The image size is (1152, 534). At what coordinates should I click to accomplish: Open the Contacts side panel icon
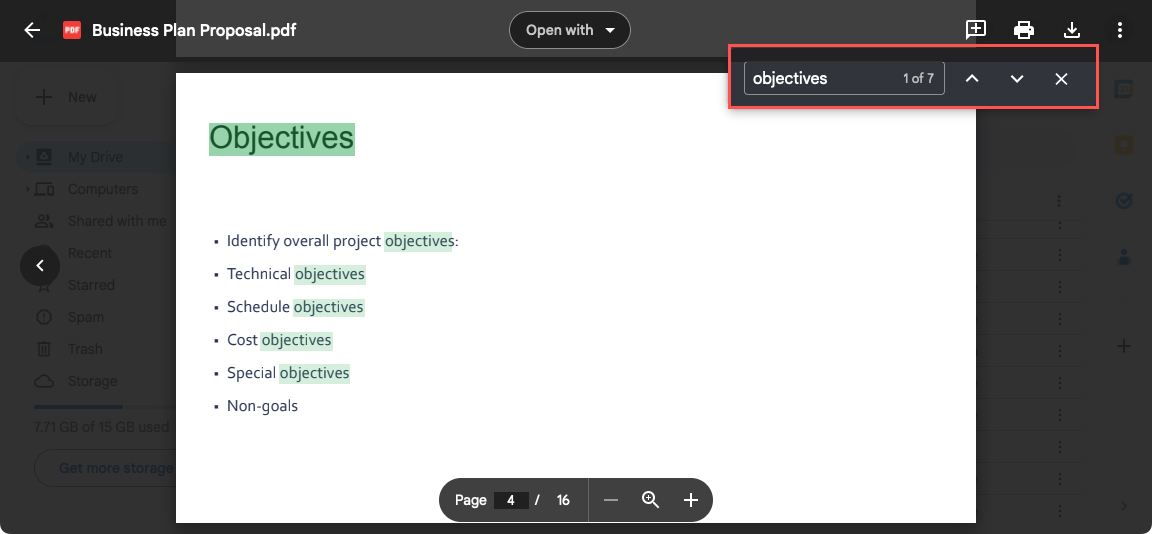click(1123, 257)
